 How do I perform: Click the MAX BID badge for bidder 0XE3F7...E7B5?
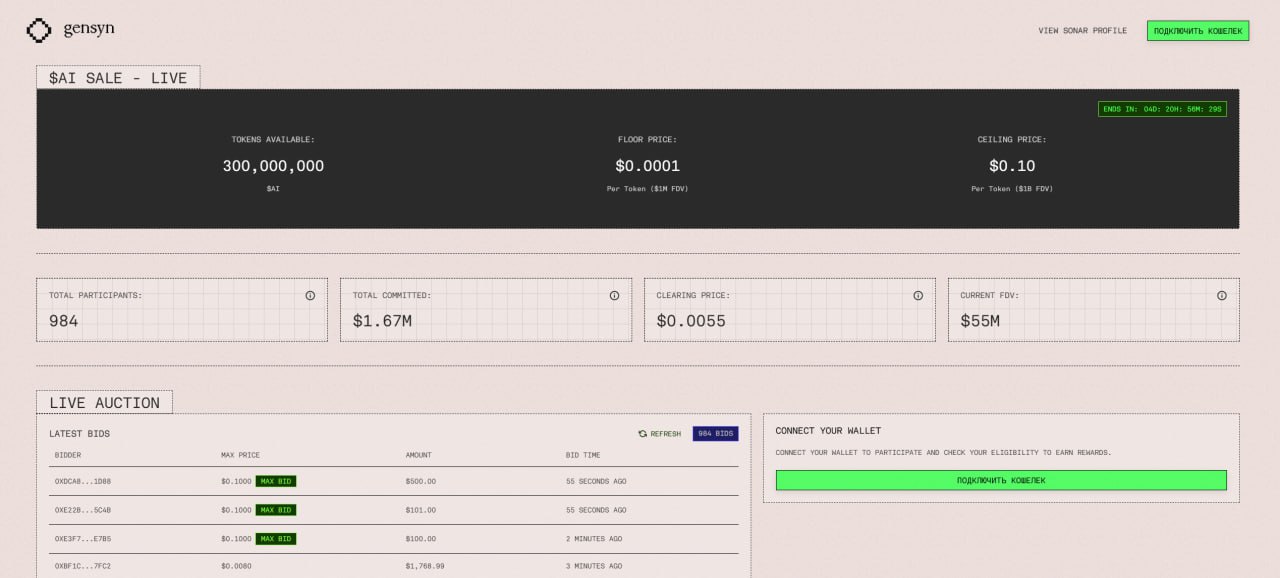coord(276,539)
